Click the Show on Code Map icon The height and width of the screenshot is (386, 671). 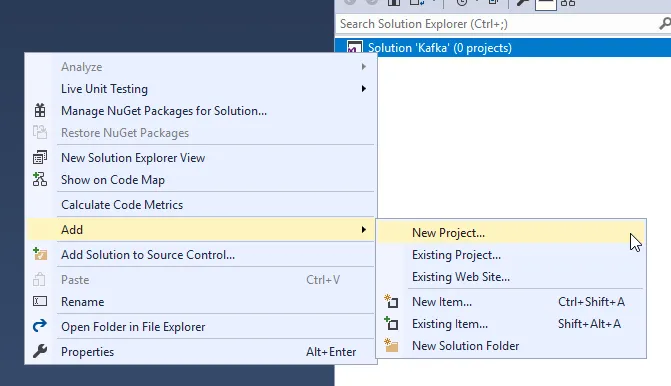pyautogui.click(x=40, y=179)
